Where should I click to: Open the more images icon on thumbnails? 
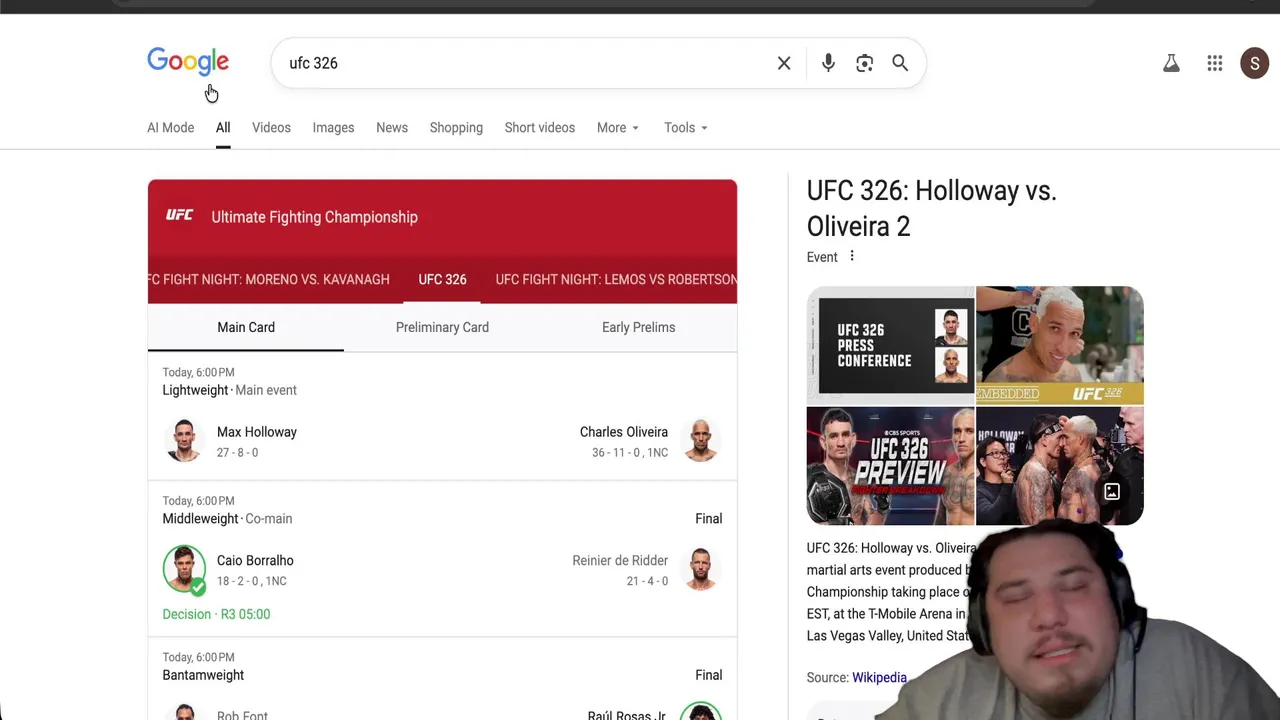click(1112, 492)
